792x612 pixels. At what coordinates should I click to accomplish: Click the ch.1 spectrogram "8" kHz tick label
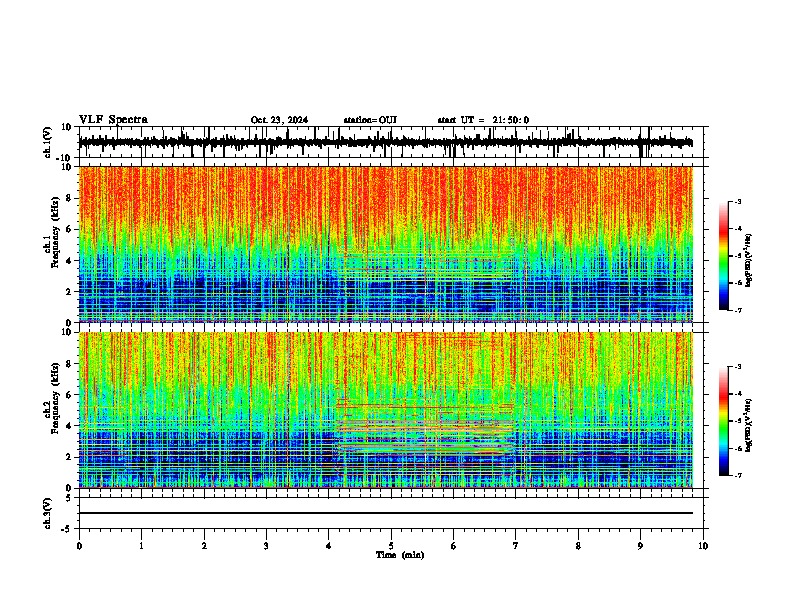coord(69,198)
